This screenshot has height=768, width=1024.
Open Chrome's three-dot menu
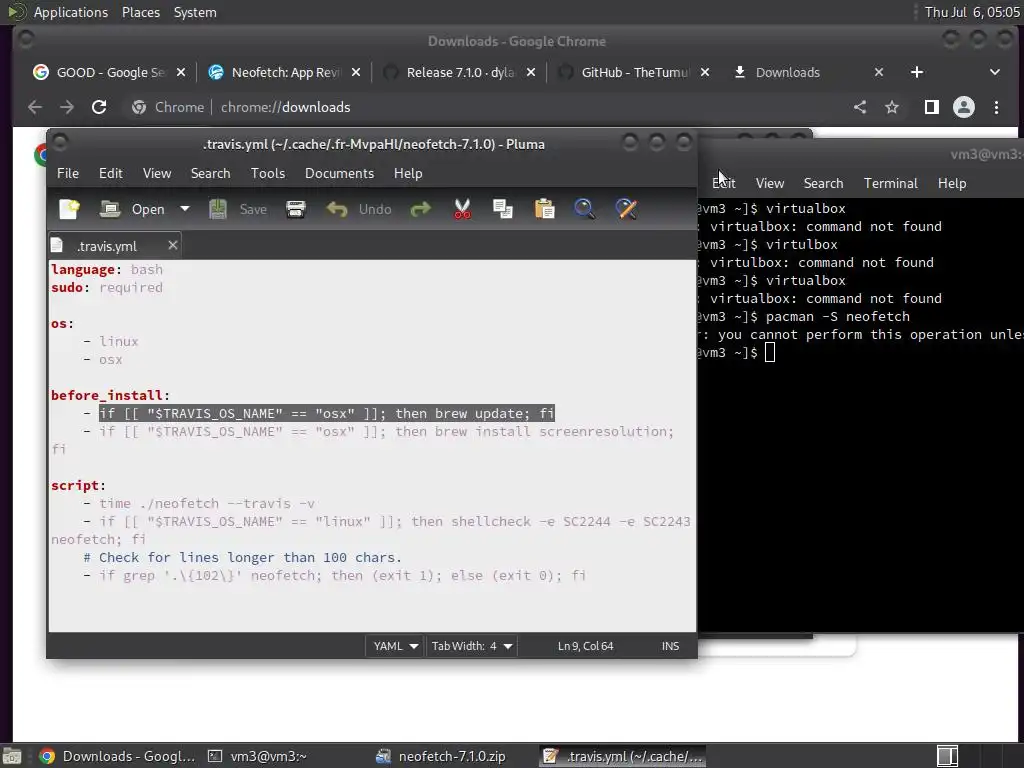(x=997, y=107)
